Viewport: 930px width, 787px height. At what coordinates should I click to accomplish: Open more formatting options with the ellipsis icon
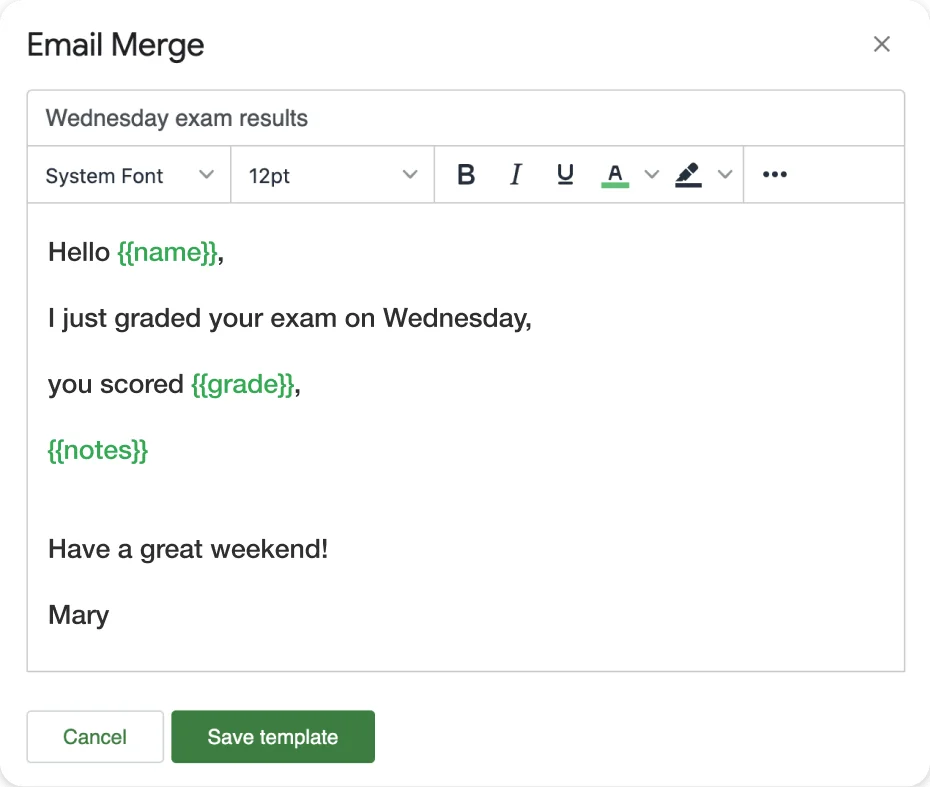(774, 174)
